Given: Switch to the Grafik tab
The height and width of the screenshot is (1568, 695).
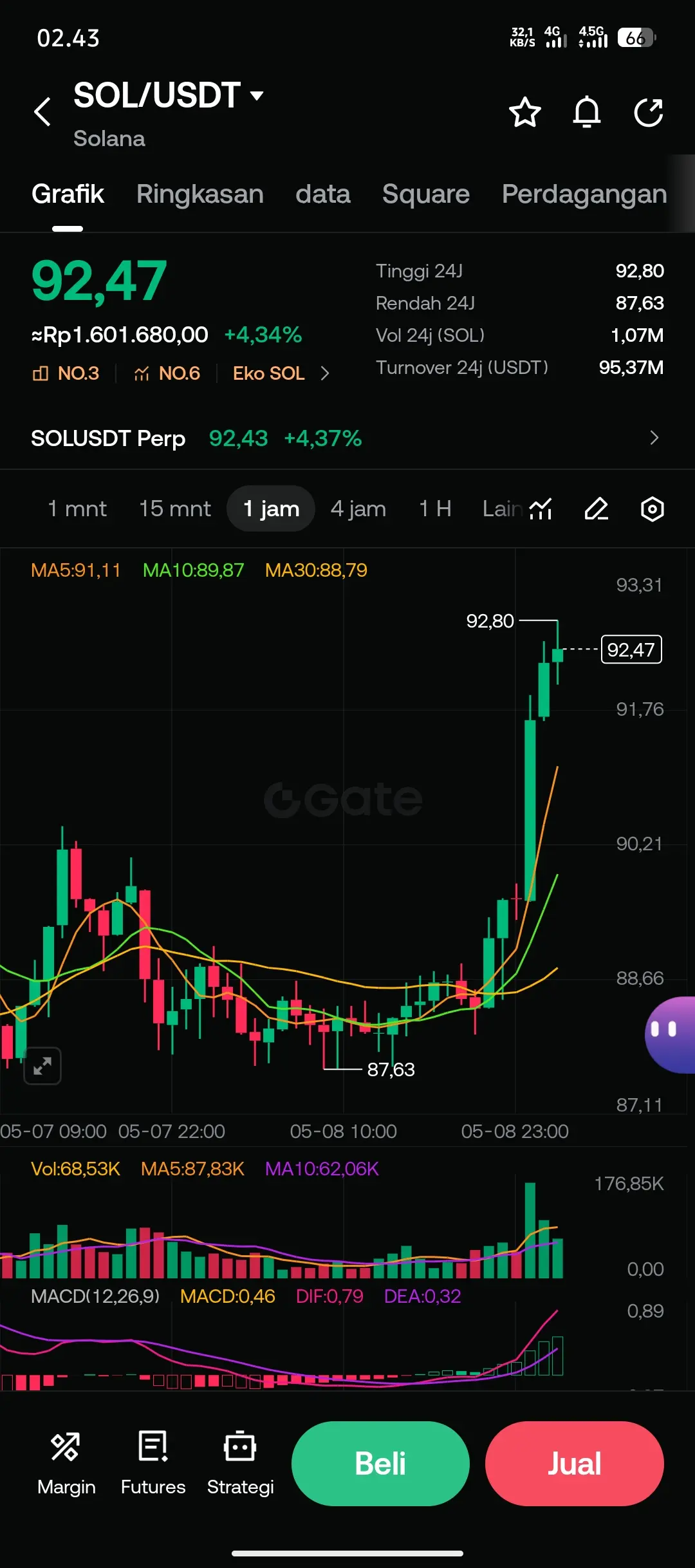Looking at the screenshot, I should coord(68,194).
